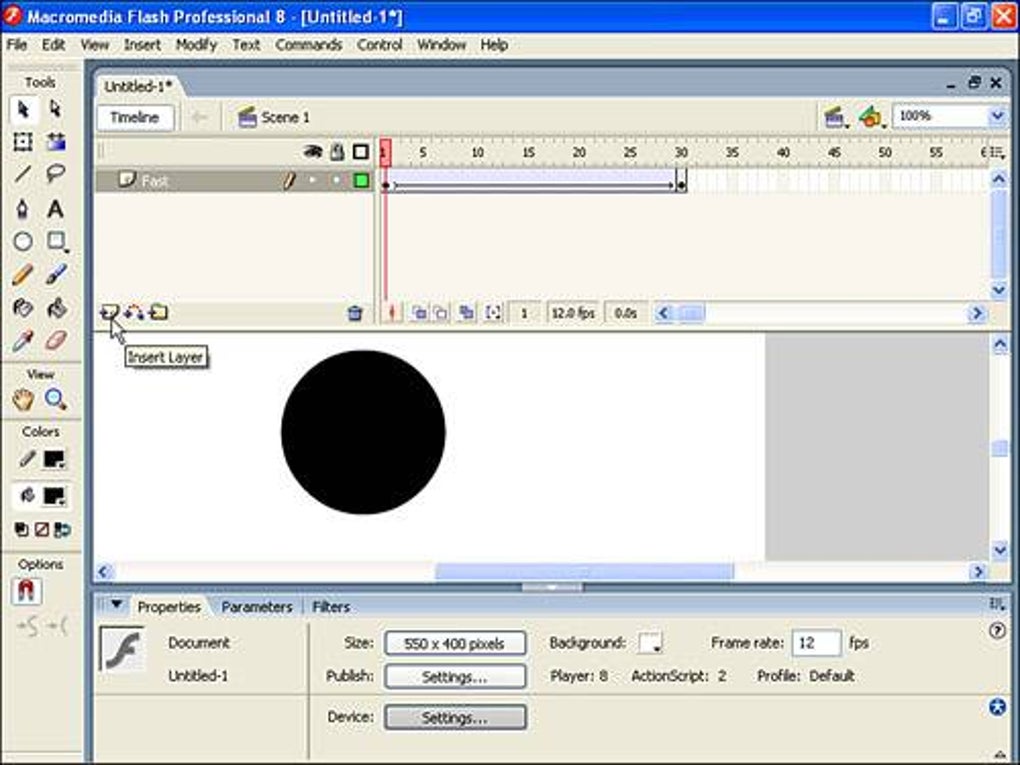Open the Commands menu
Viewport: 1020px width, 765px height.
coord(308,44)
